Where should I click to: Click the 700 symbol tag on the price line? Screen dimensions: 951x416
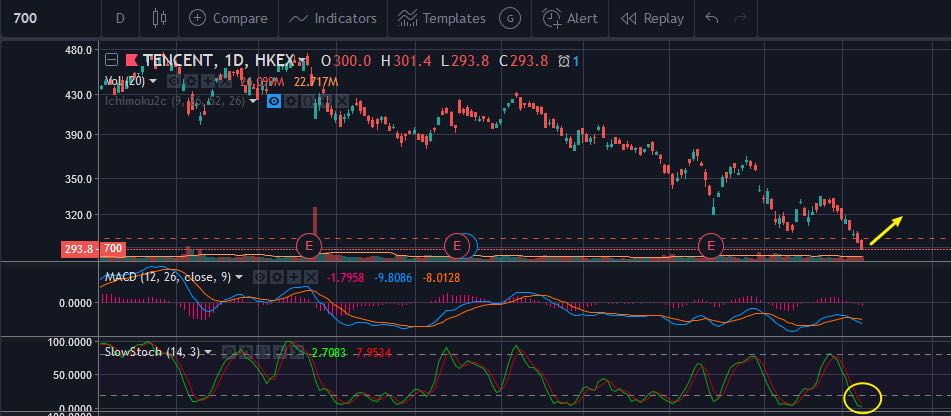[x=113, y=249]
